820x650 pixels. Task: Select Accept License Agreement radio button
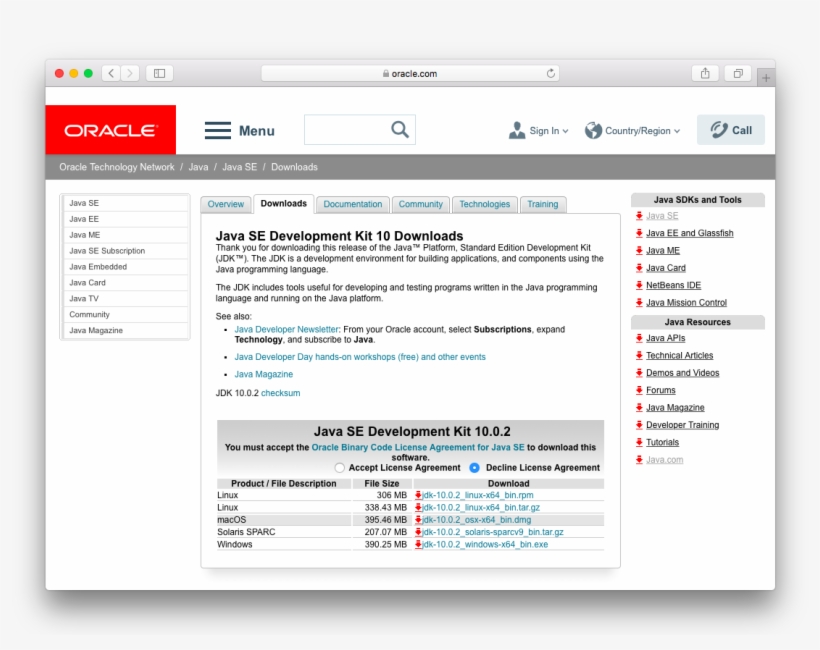click(339, 467)
